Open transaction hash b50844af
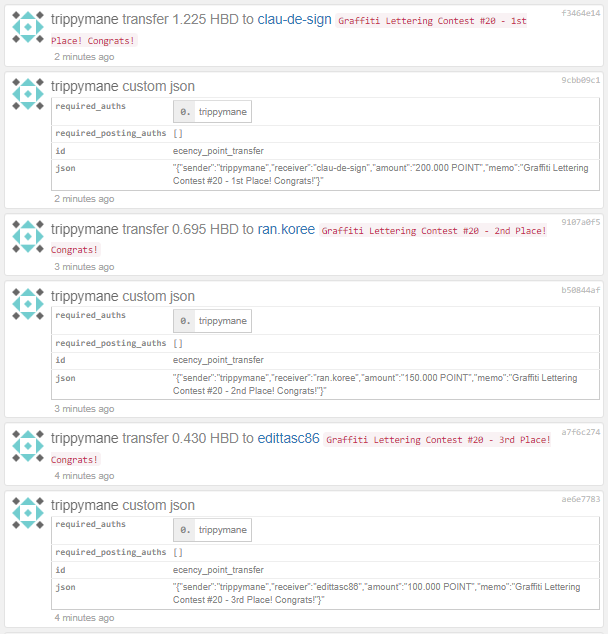The width and height of the screenshot is (608, 634). [581, 290]
